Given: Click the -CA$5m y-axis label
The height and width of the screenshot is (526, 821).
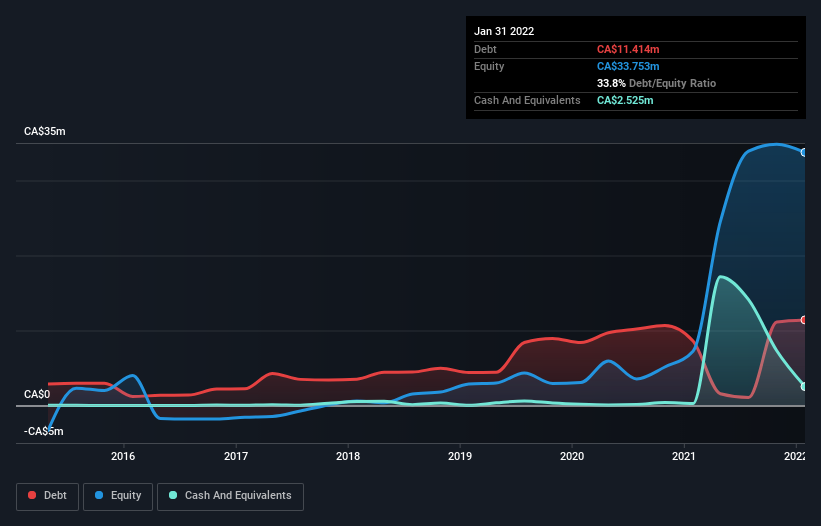Looking at the screenshot, I should pos(43,431).
